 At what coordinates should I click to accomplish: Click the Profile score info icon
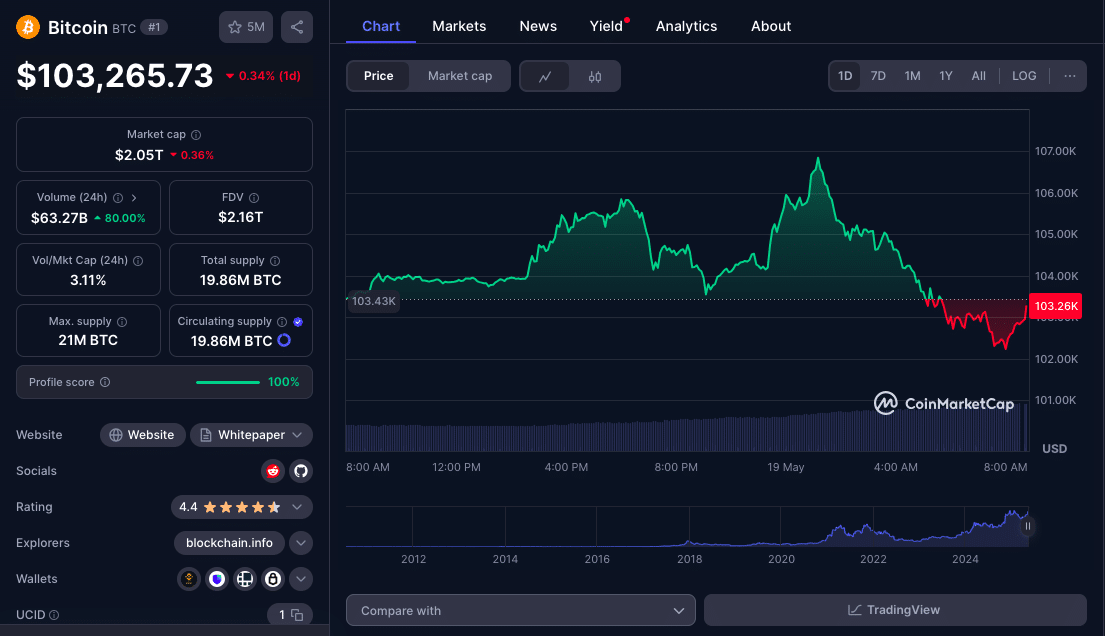coord(105,382)
